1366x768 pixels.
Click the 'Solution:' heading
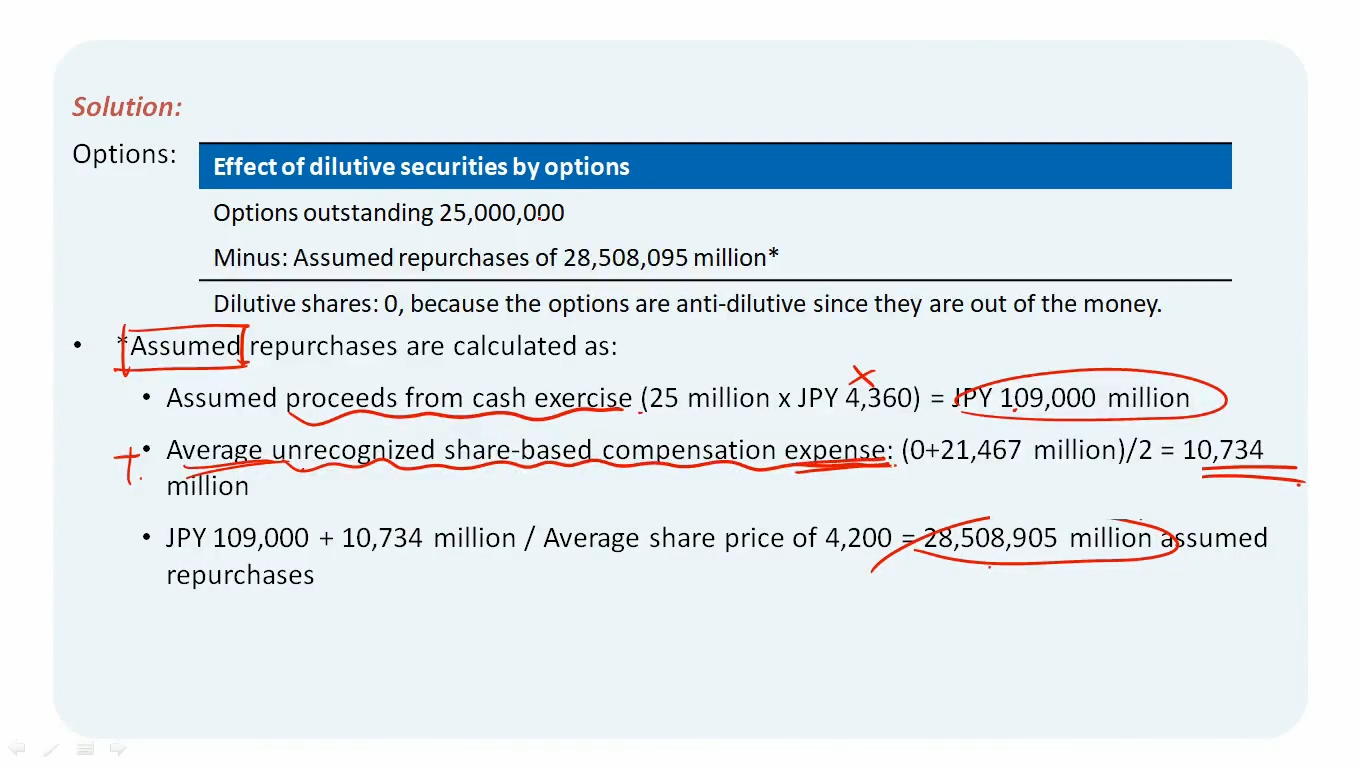(x=128, y=107)
